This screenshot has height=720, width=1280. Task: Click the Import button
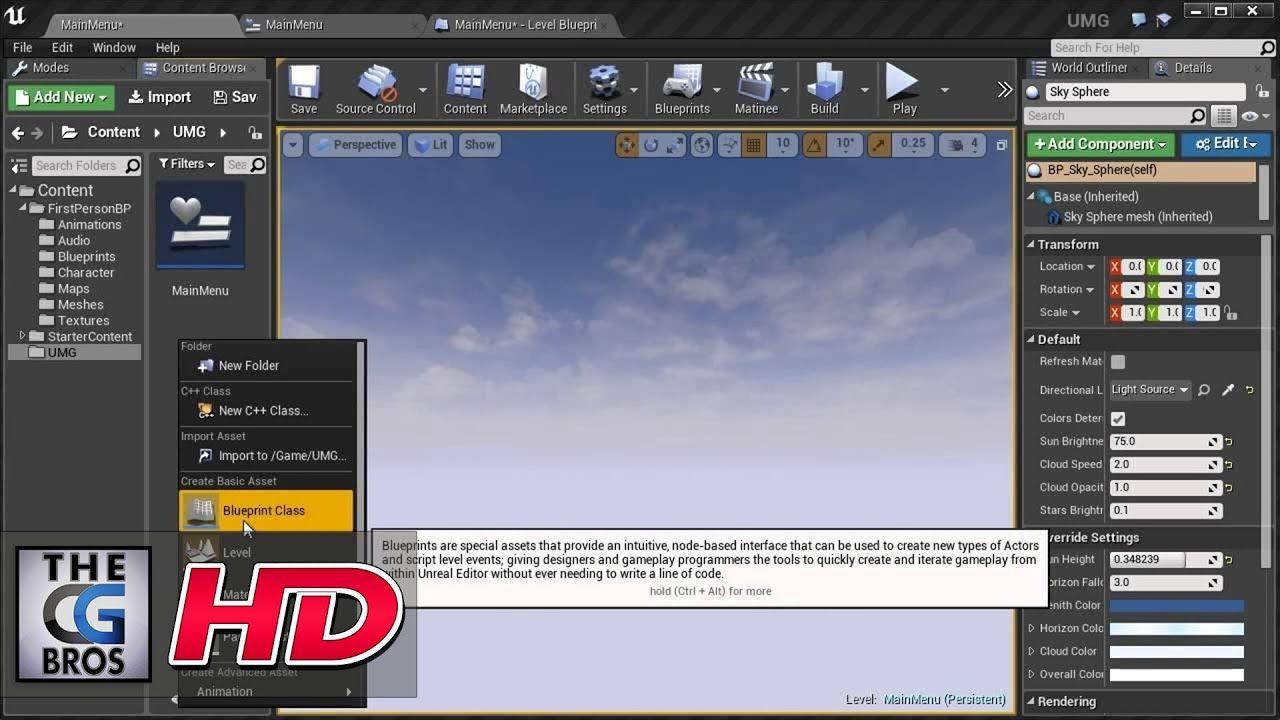(x=159, y=97)
